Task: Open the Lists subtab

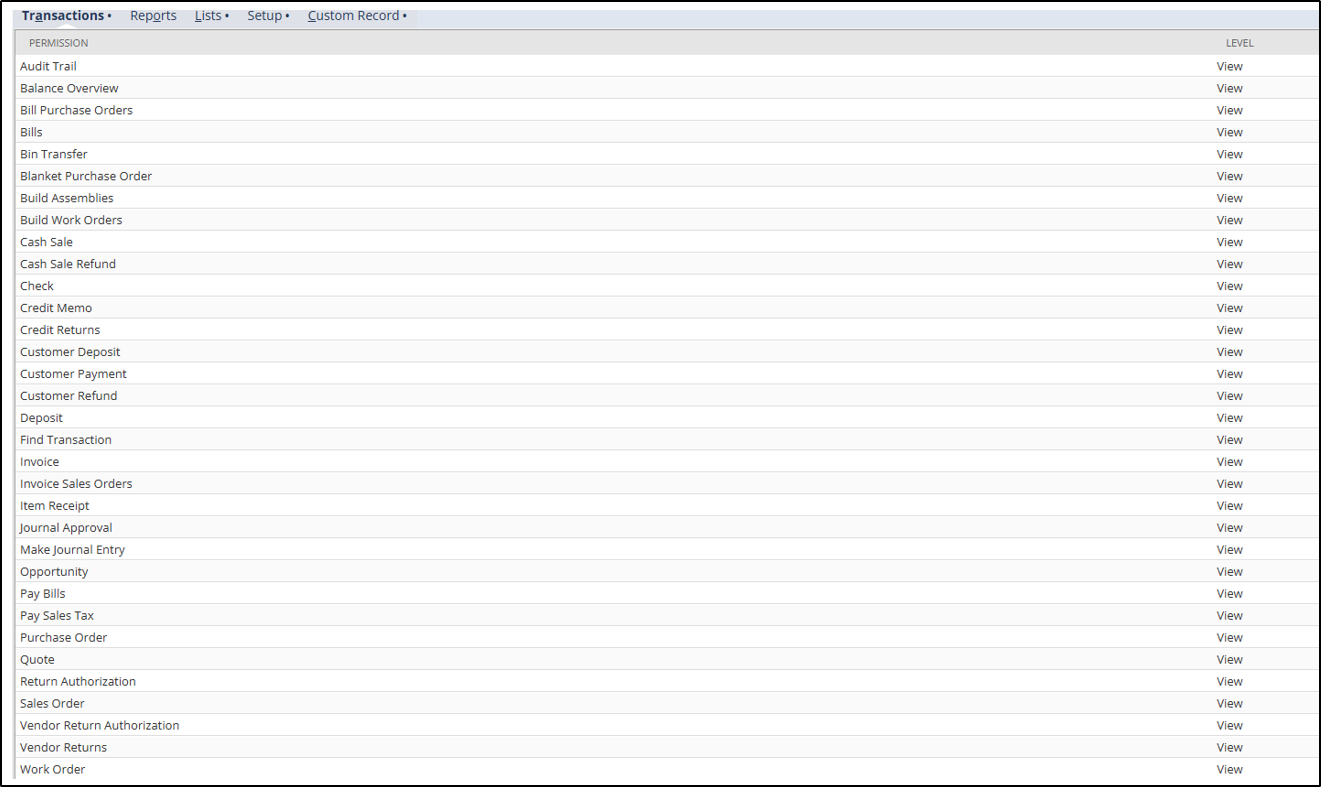Action: [211, 16]
